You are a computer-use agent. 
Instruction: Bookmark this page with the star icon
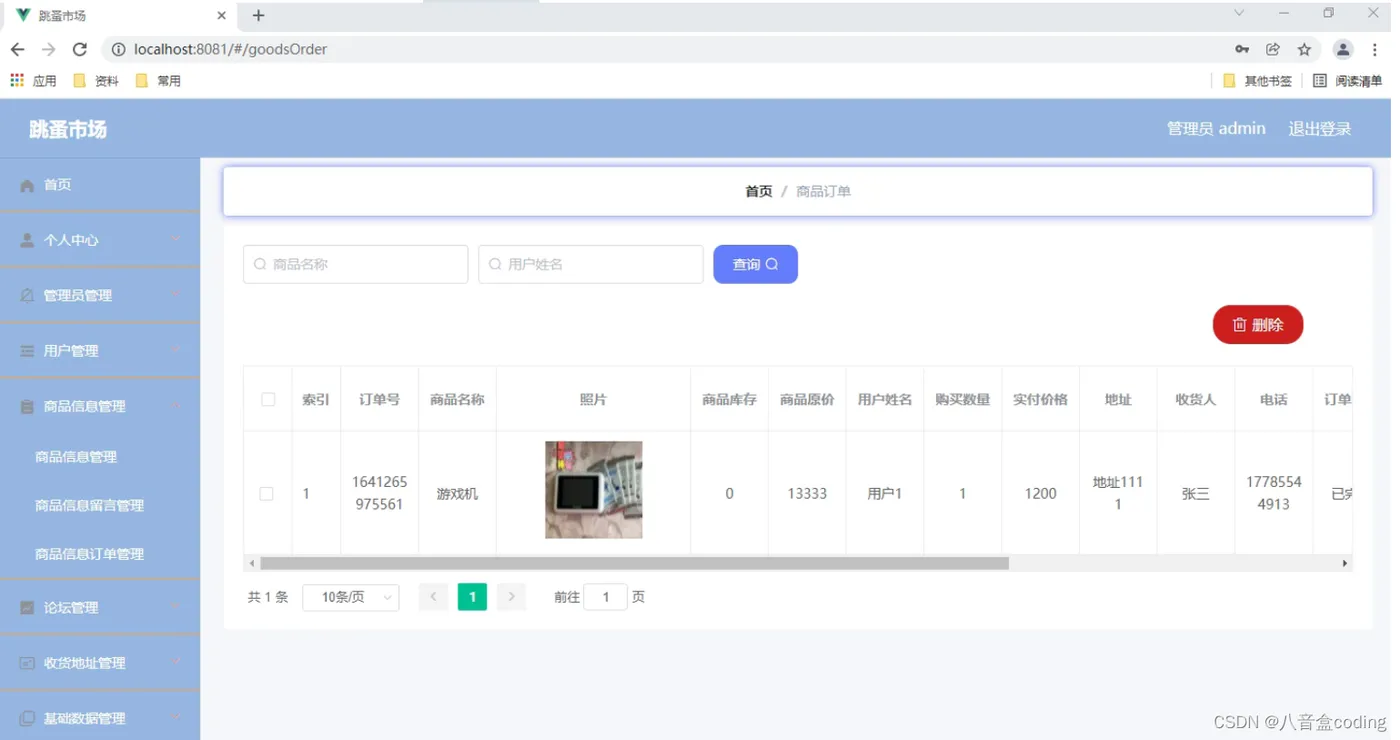pyautogui.click(x=1304, y=49)
